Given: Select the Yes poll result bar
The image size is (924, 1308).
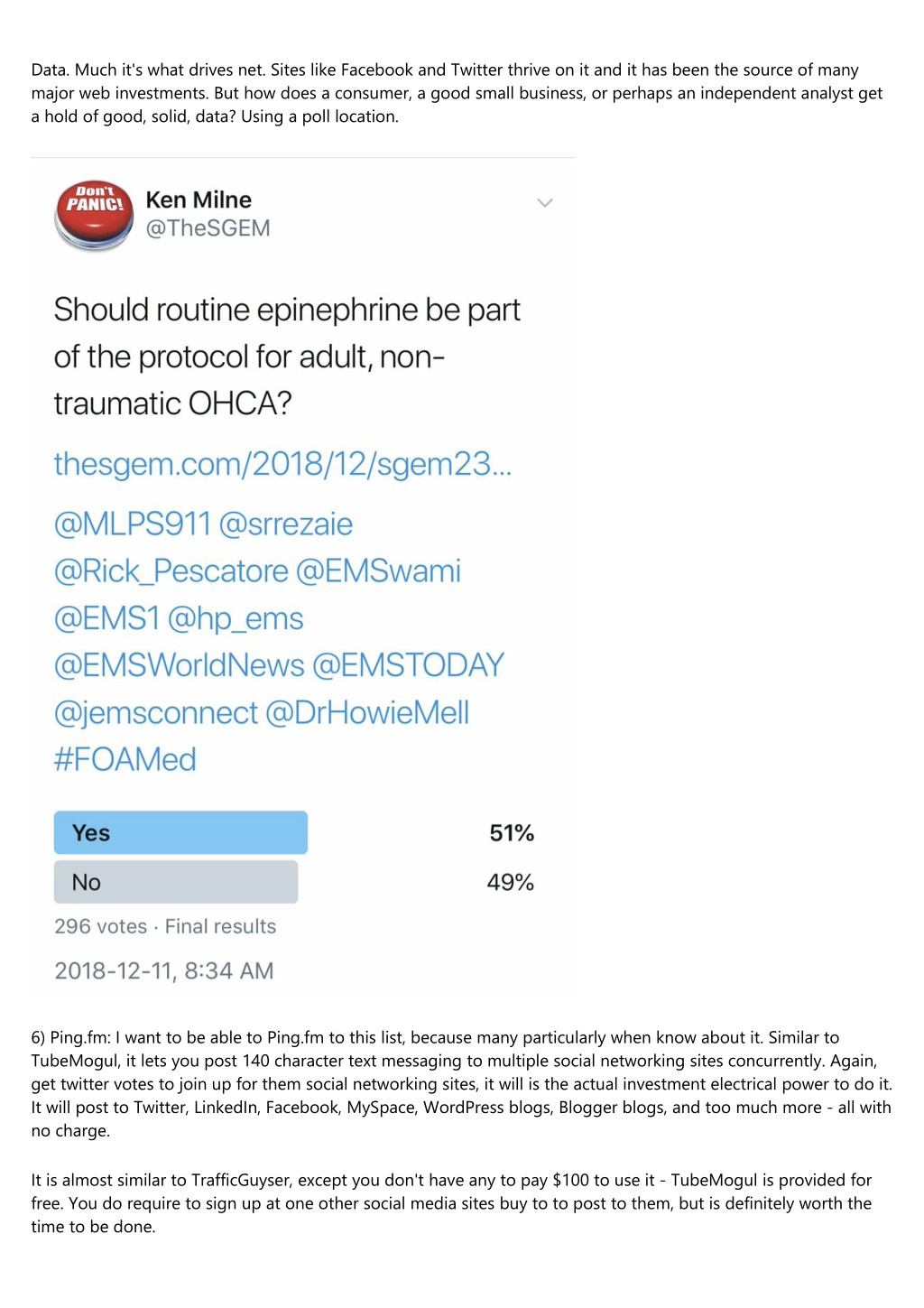Looking at the screenshot, I should 180,832.
